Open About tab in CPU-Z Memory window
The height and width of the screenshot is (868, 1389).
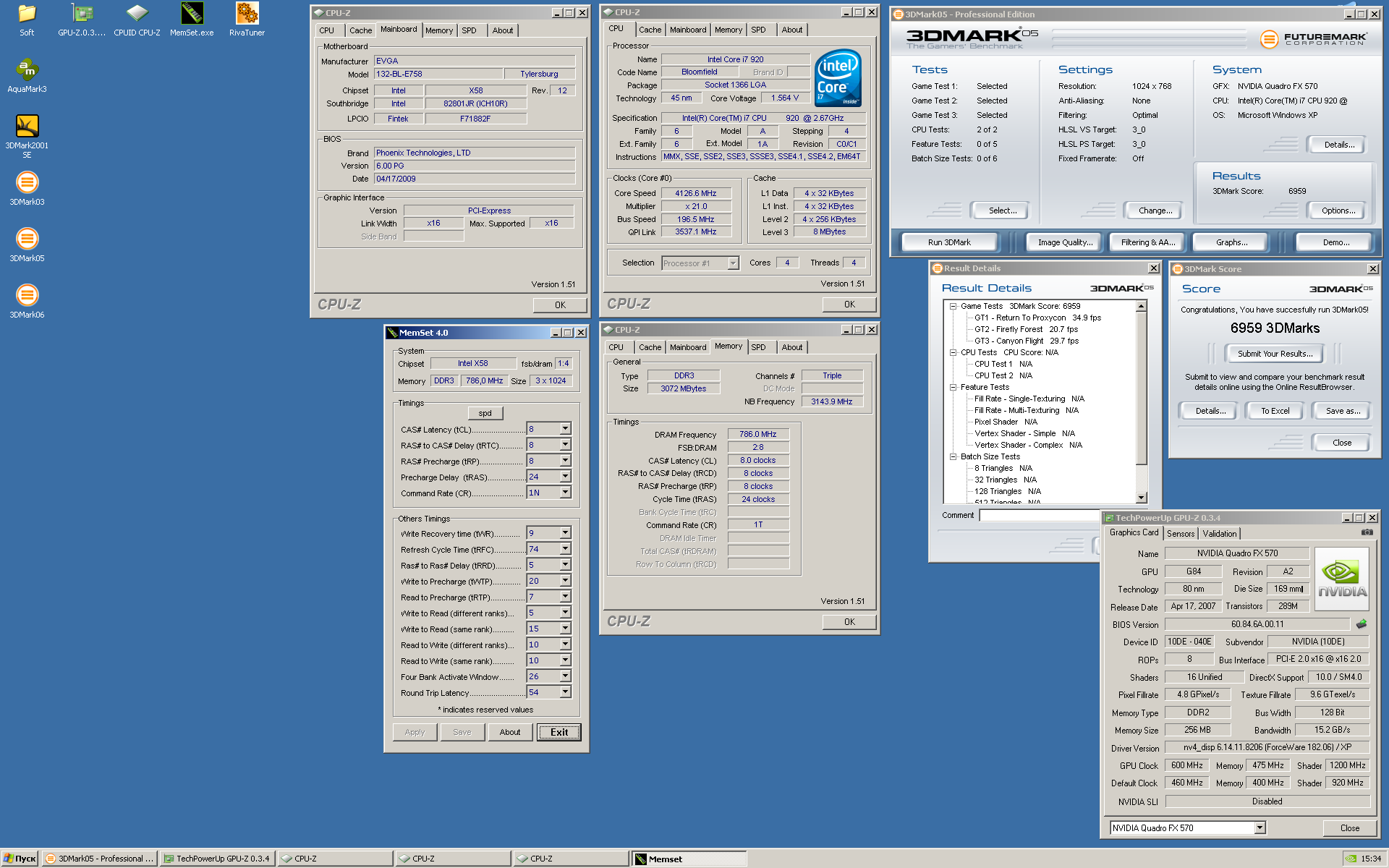(x=791, y=347)
